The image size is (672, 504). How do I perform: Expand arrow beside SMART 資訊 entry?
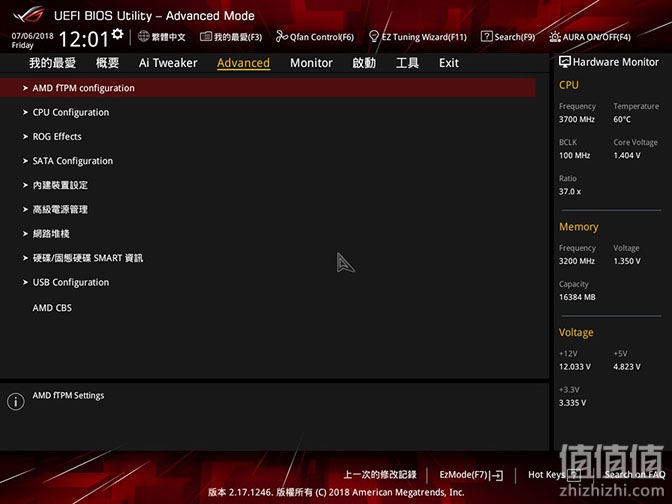tap(25, 258)
